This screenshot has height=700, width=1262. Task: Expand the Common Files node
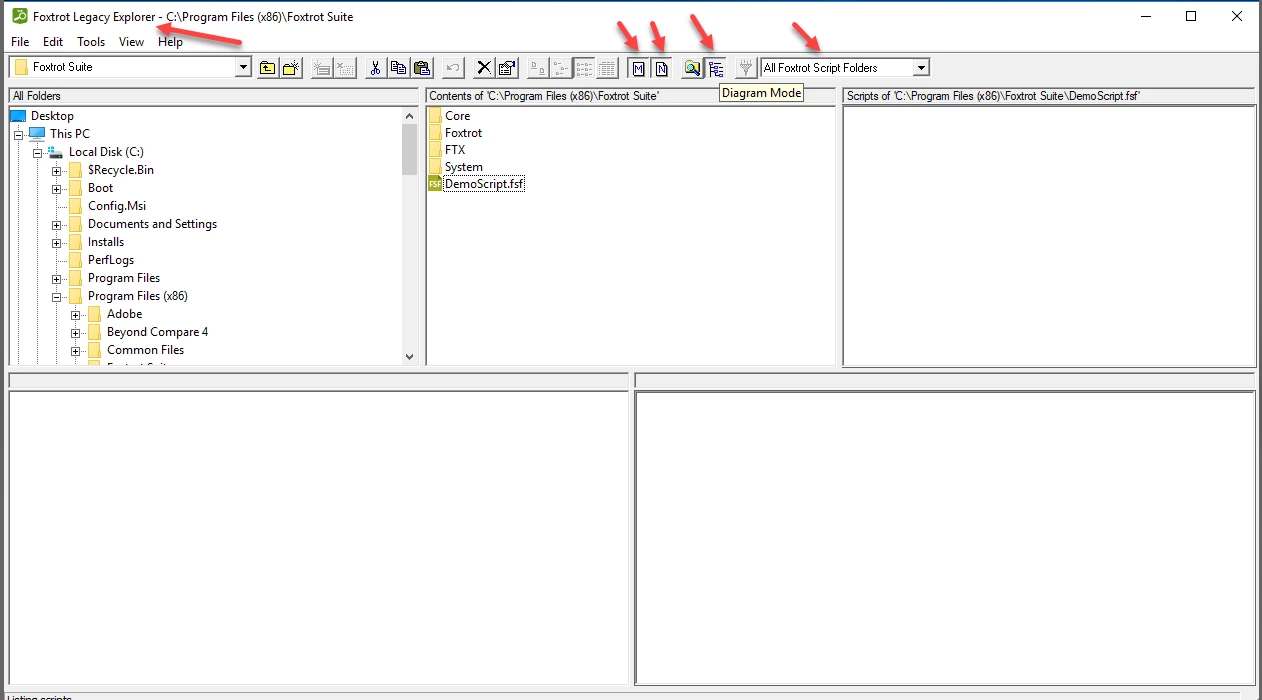(76, 350)
